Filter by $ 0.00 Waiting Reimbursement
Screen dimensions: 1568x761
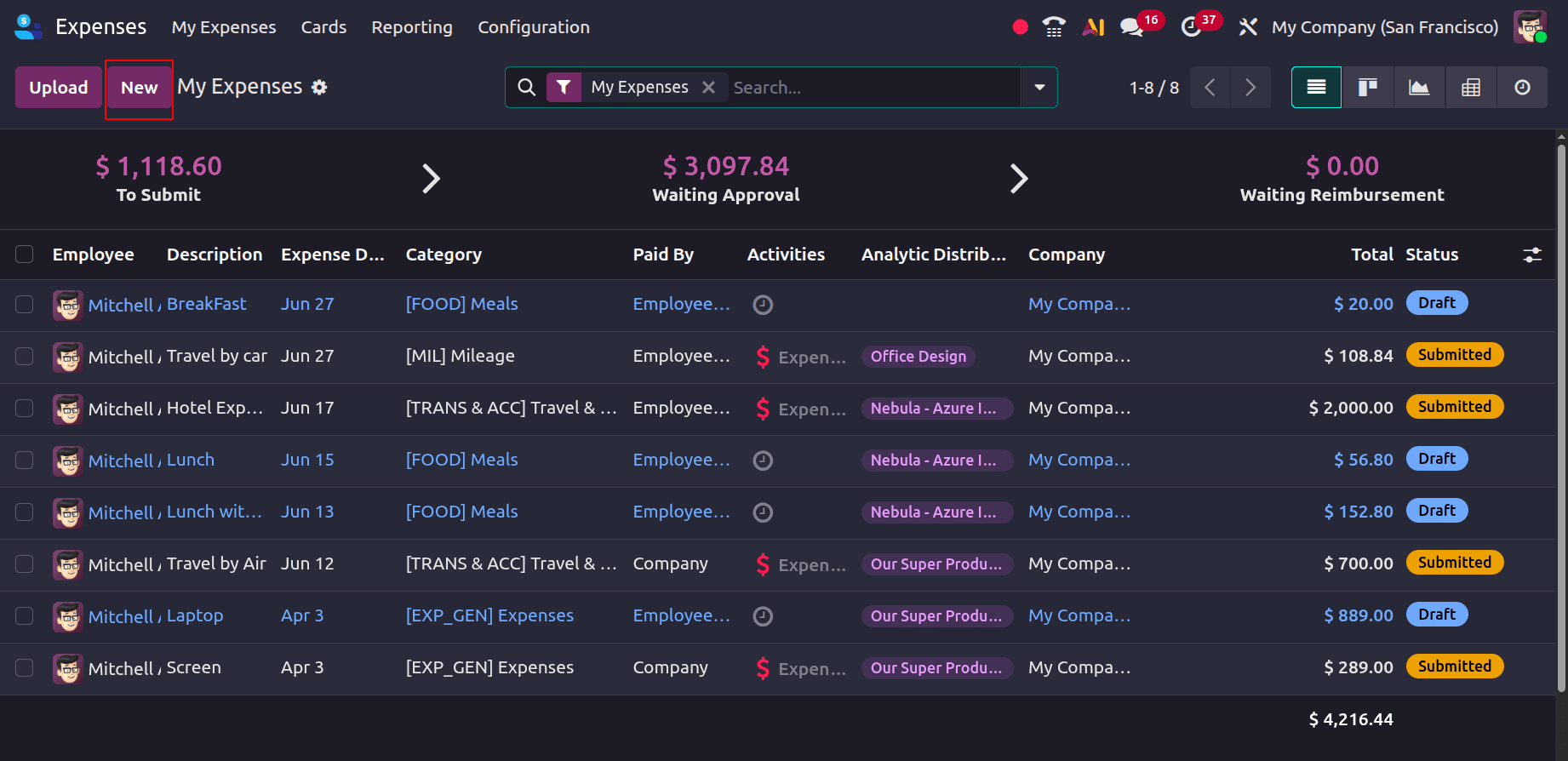pyautogui.click(x=1342, y=179)
